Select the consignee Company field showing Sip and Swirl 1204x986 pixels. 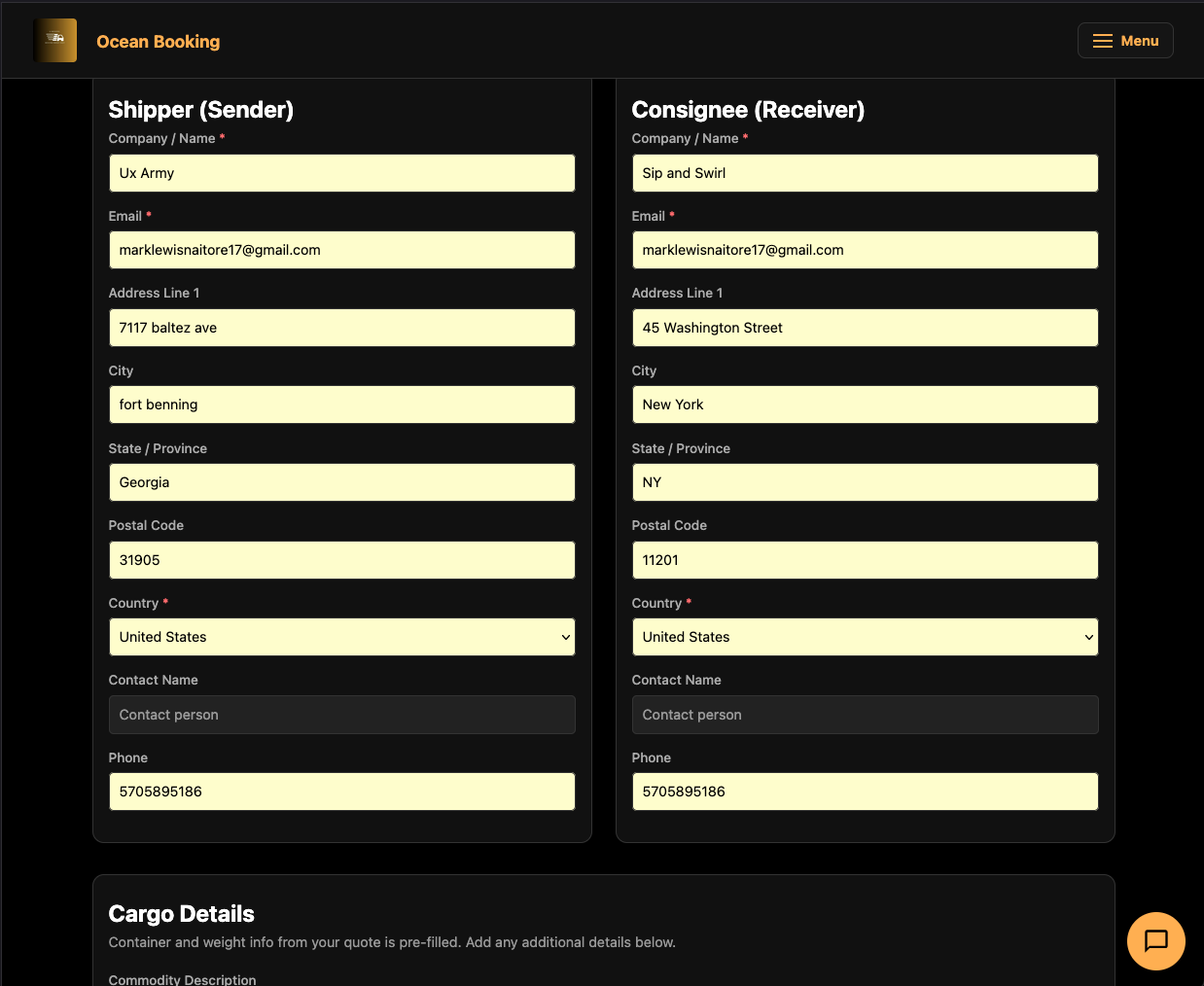(x=865, y=172)
